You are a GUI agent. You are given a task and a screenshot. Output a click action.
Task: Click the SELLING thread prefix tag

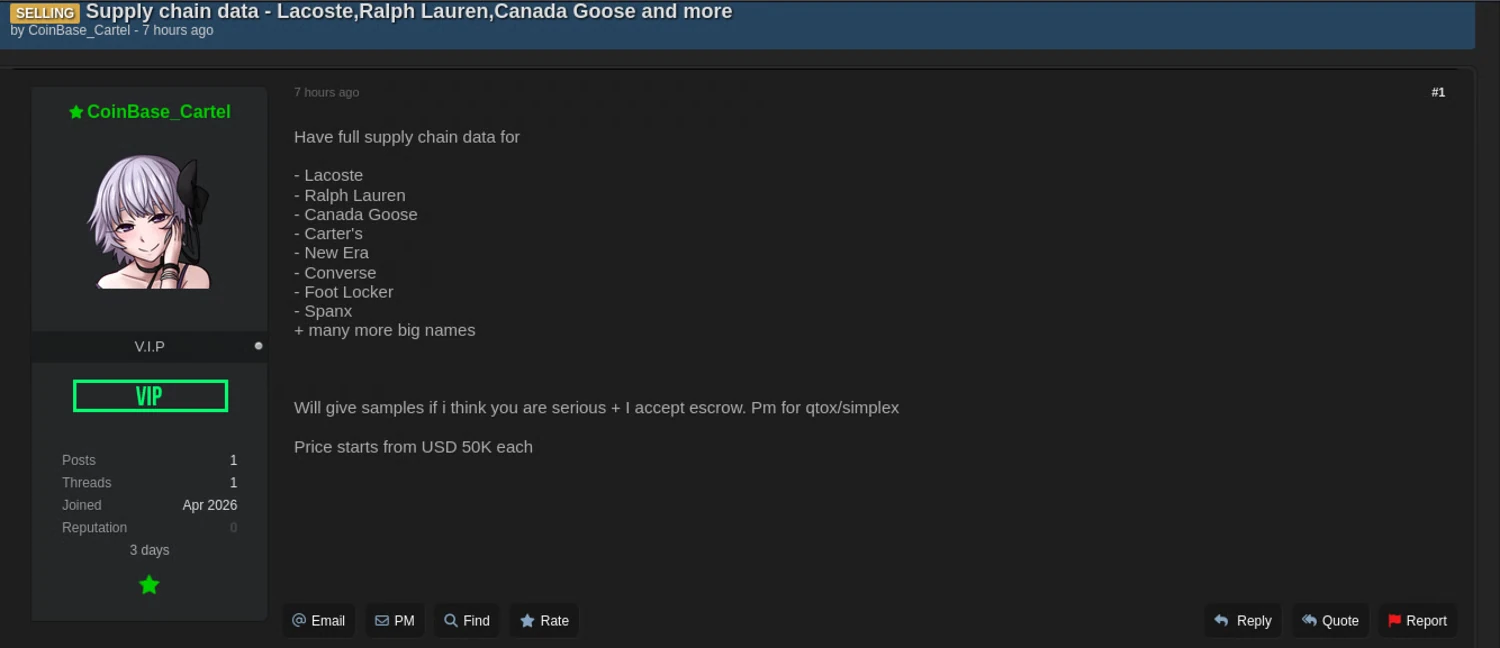click(45, 13)
